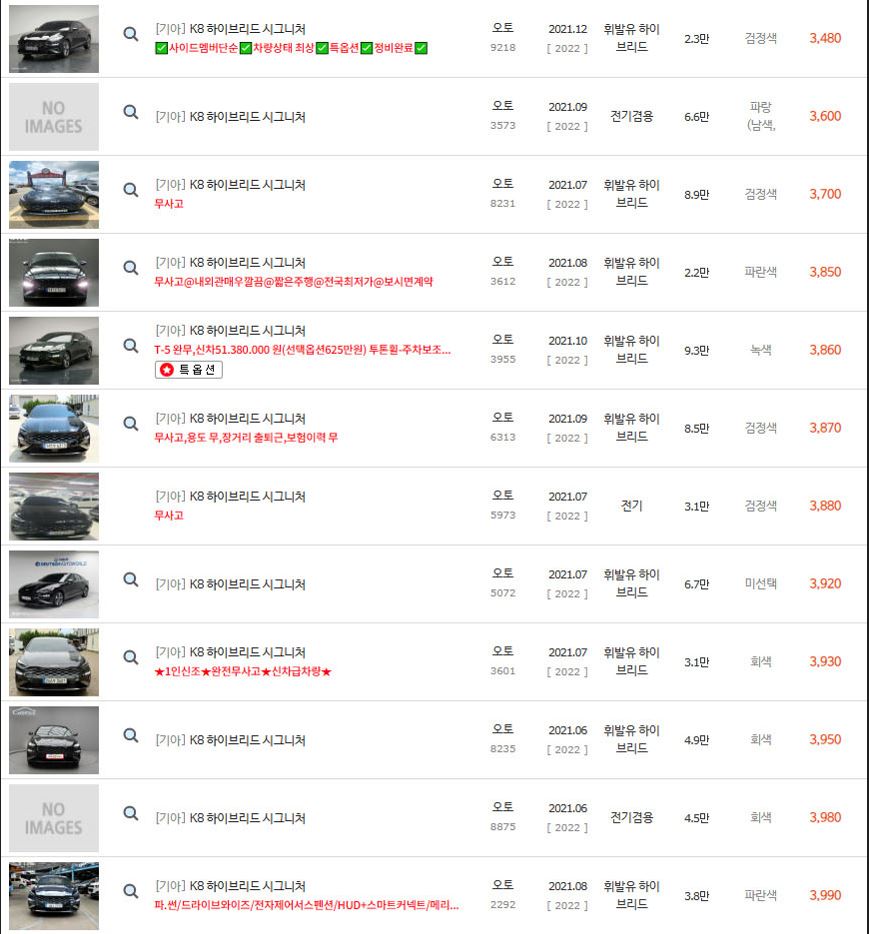Click the mileage value 9.3만
The width and height of the screenshot is (869, 934).
(x=696, y=350)
